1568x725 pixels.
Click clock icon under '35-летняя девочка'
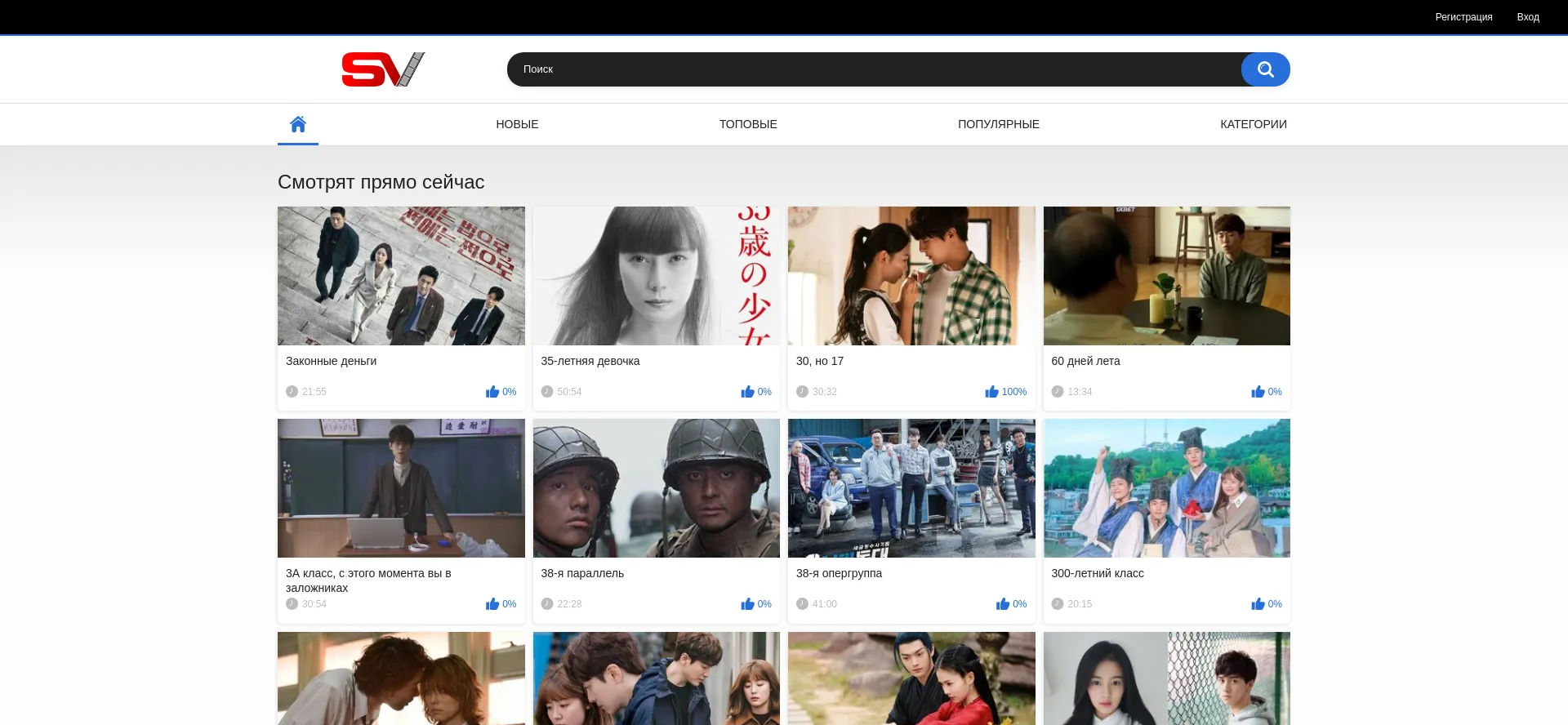(547, 392)
